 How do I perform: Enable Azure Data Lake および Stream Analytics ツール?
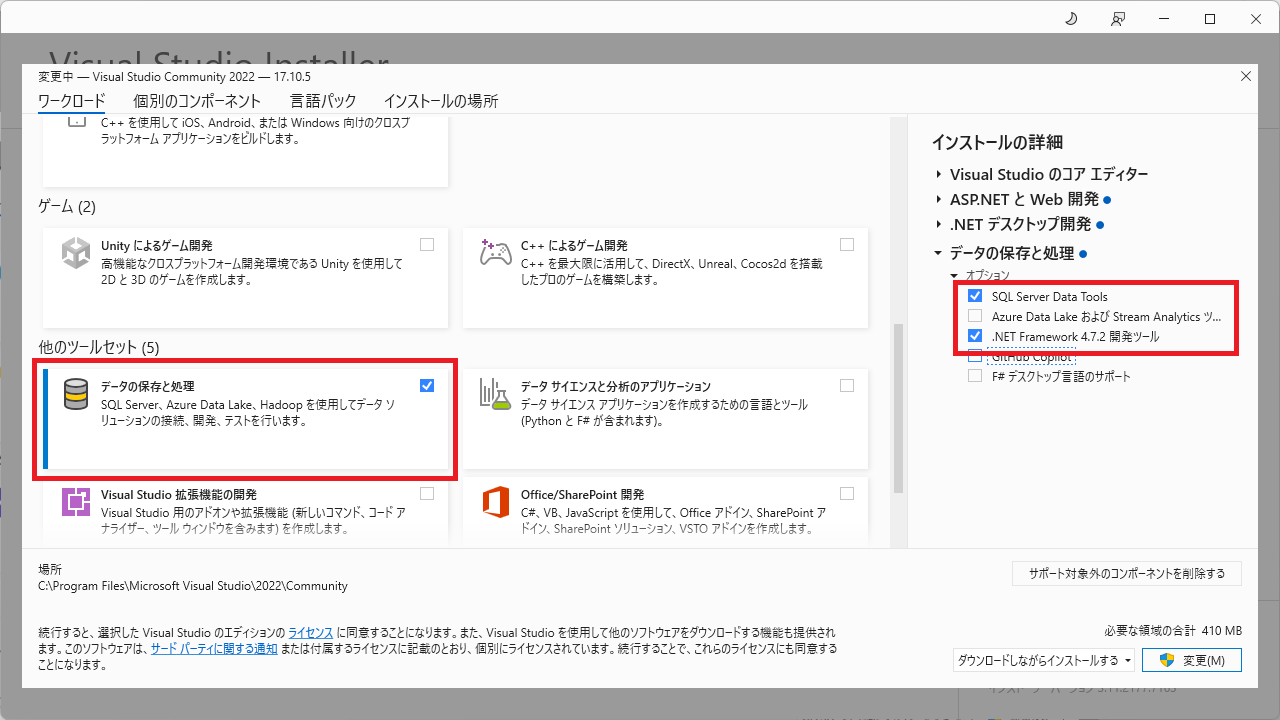(974, 315)
